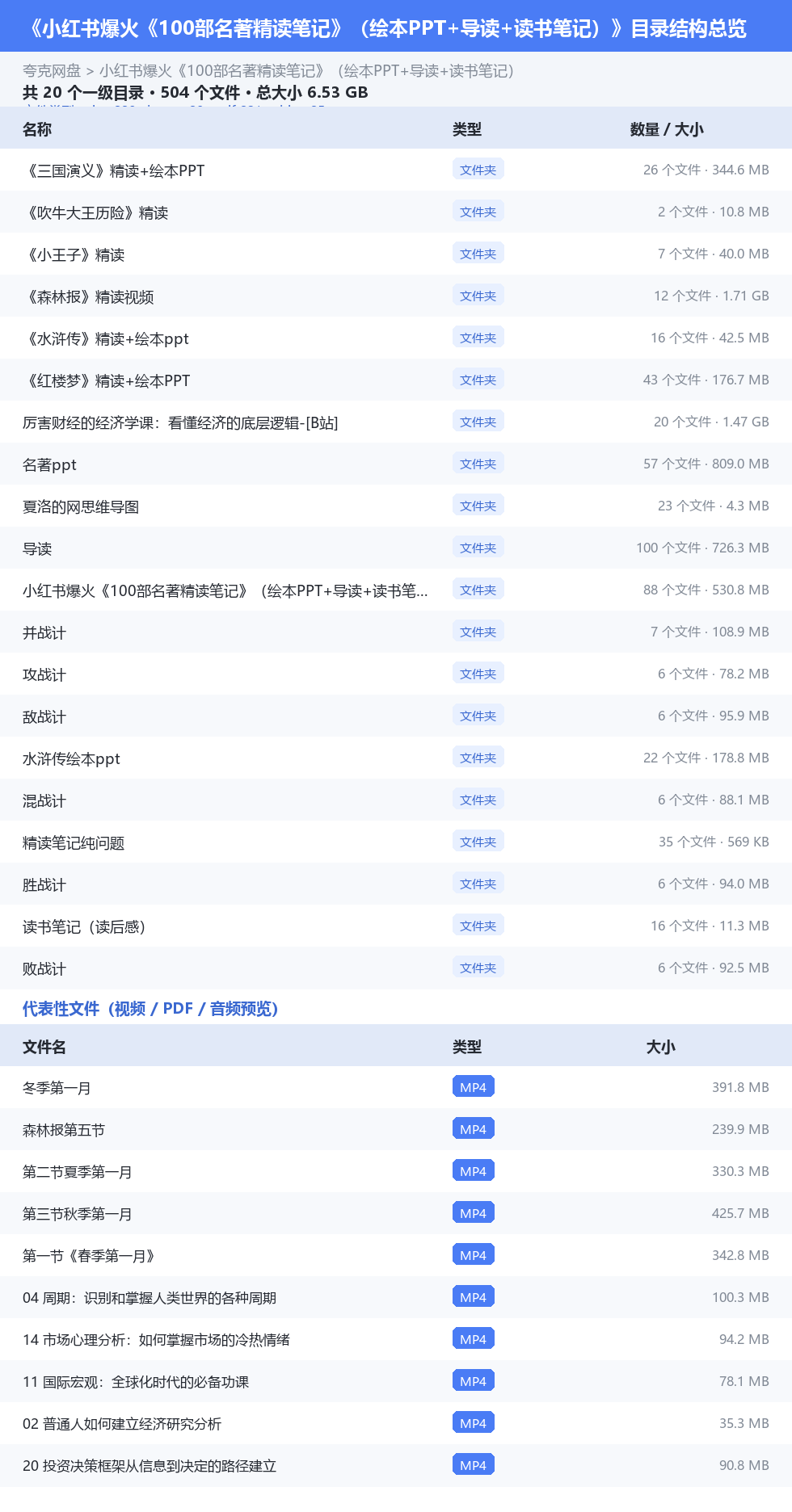792x1512 pixels.
Task: Open the 导读 folder
Action: pyautogui.click(x=37, y=548)
